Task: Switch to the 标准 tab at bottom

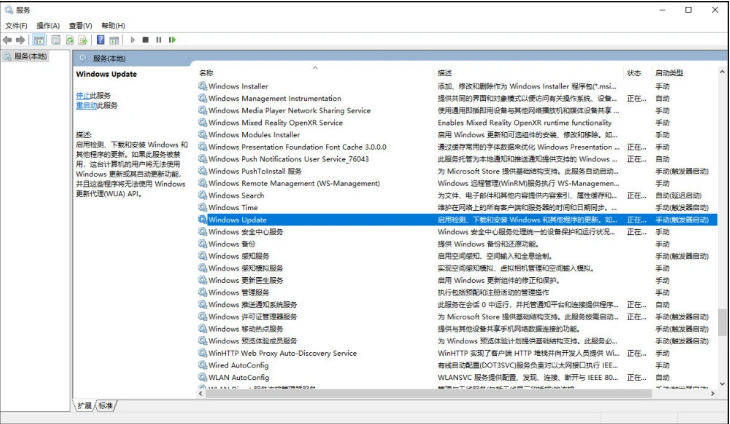Action: (106, 405)
